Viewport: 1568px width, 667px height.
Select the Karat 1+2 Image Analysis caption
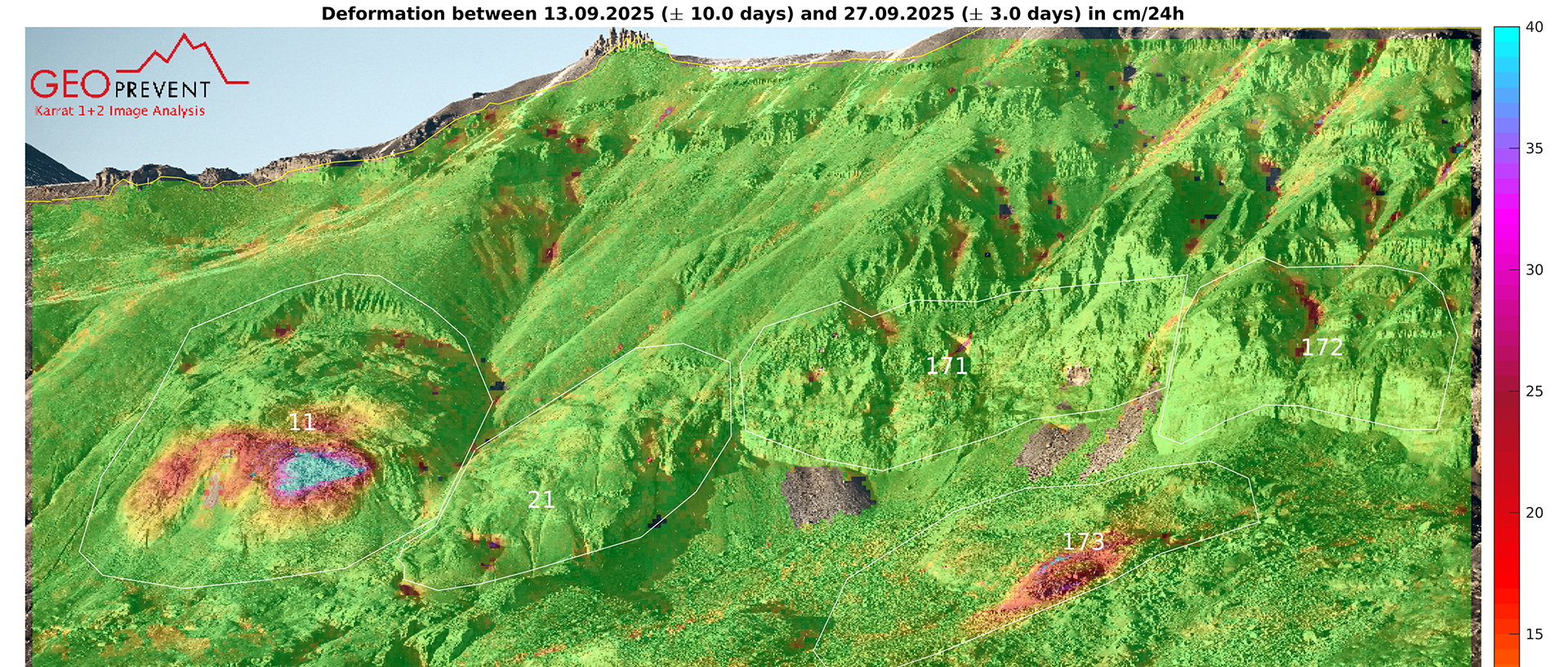pos(120,111)
